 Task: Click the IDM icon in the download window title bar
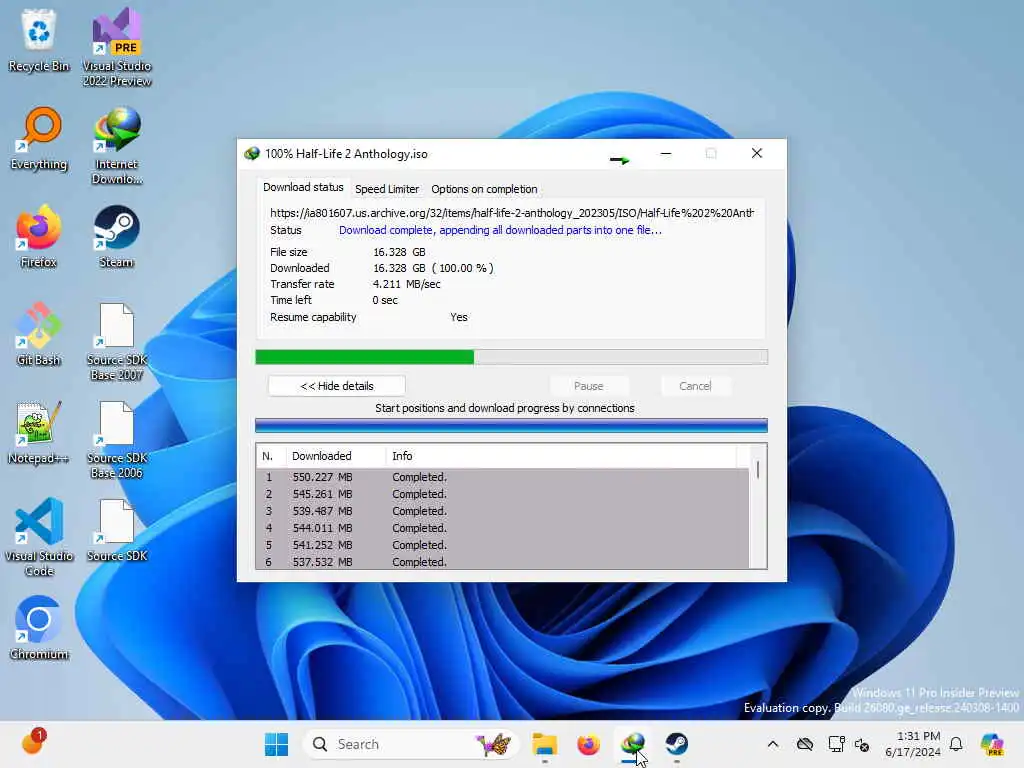[251, 154]
